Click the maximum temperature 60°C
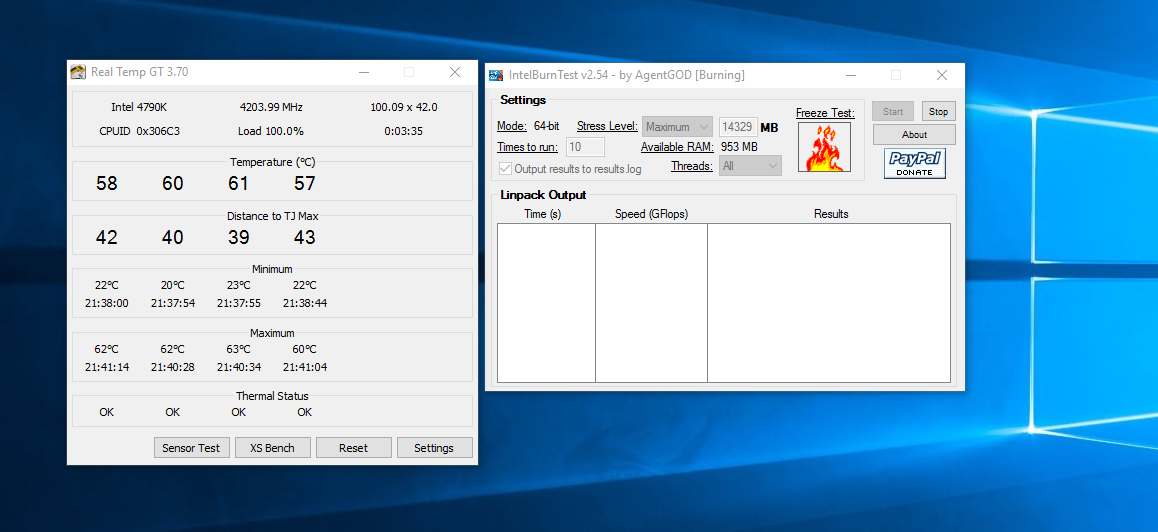Screen dimensions: 1158x532 coord(304,349)
